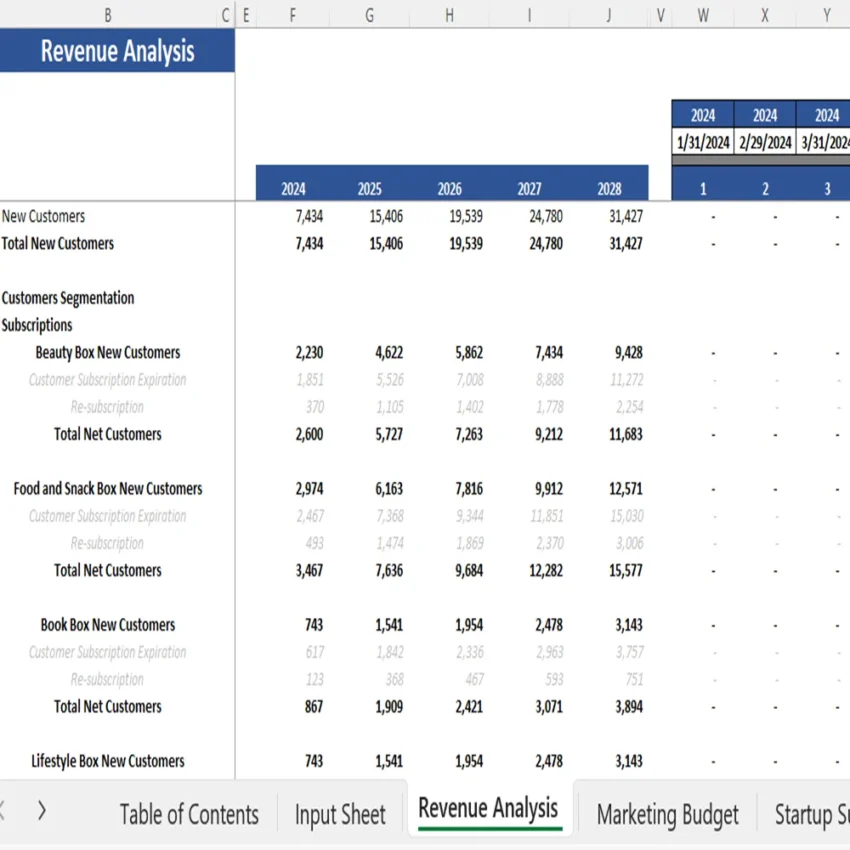
Task: Select column header W
Action: pos(703,15)
